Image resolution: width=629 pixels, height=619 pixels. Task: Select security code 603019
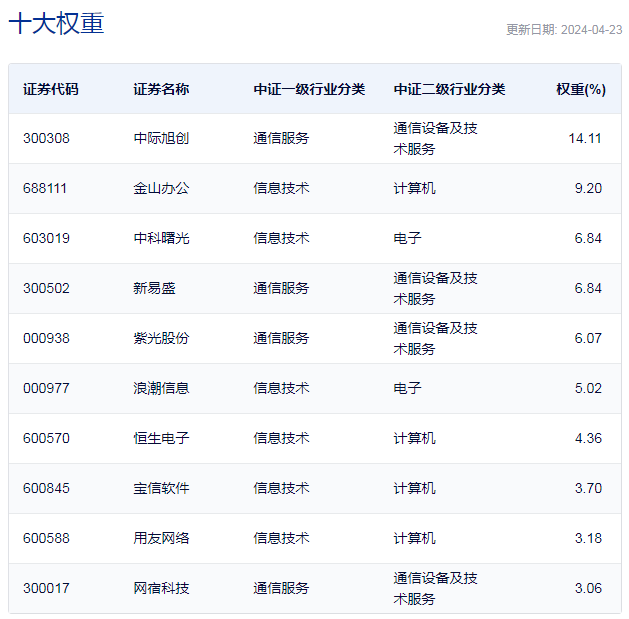(x=46, y=238)
